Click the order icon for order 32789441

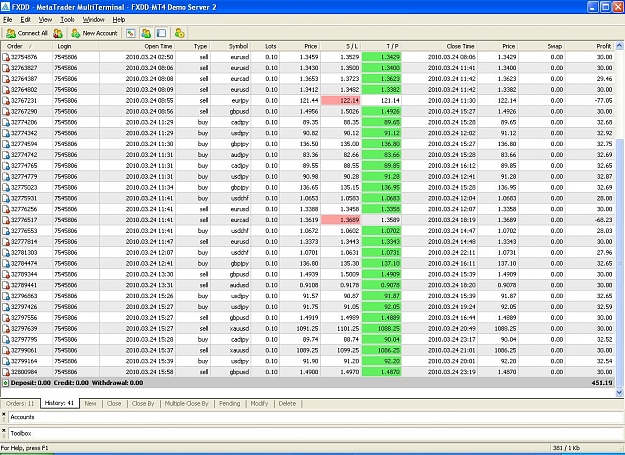[x=6, y=285]
